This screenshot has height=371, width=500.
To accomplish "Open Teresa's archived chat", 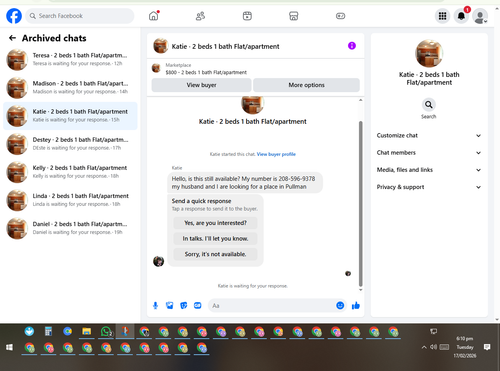I will click(70, 59).
